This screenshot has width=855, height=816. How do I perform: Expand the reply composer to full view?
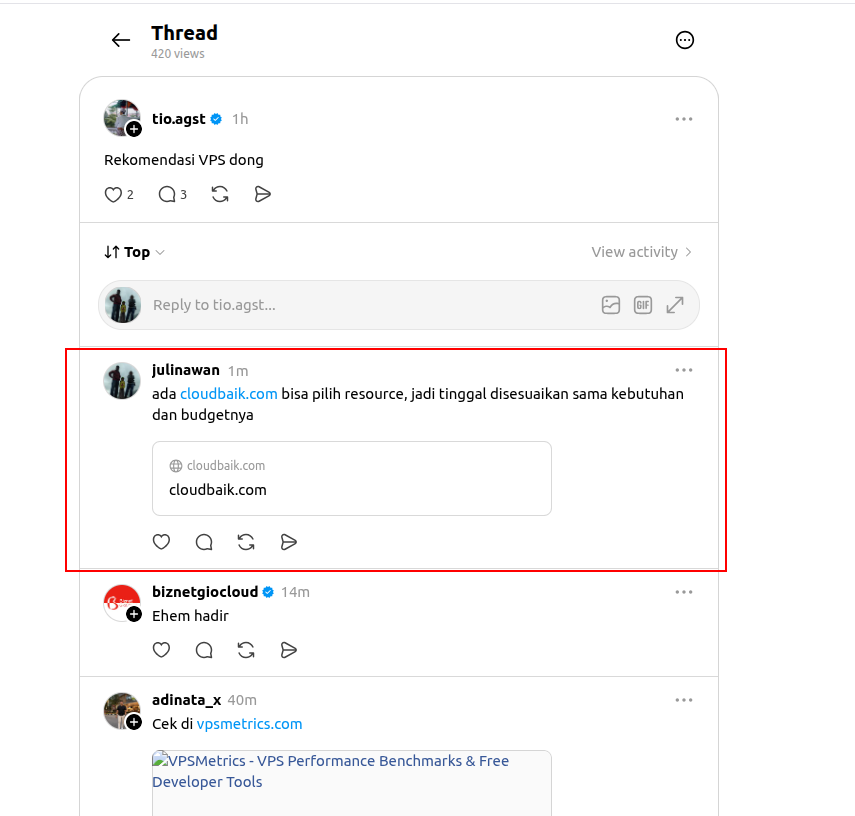(675, 305)
